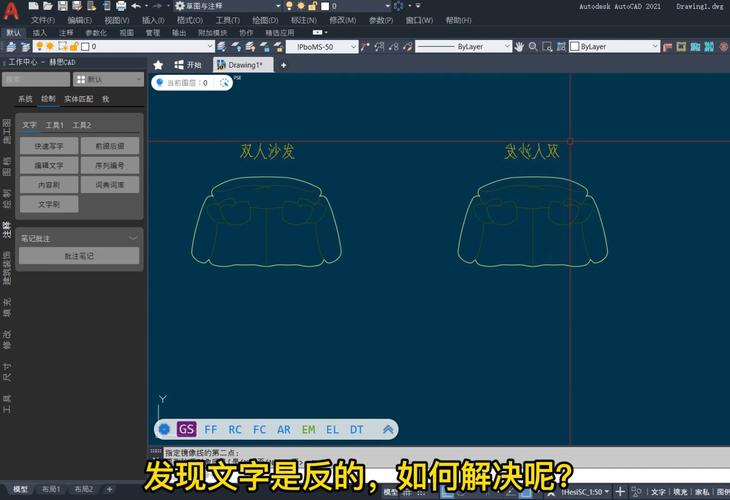Open the workspace dropdown 草图与注释

point(228,6)
